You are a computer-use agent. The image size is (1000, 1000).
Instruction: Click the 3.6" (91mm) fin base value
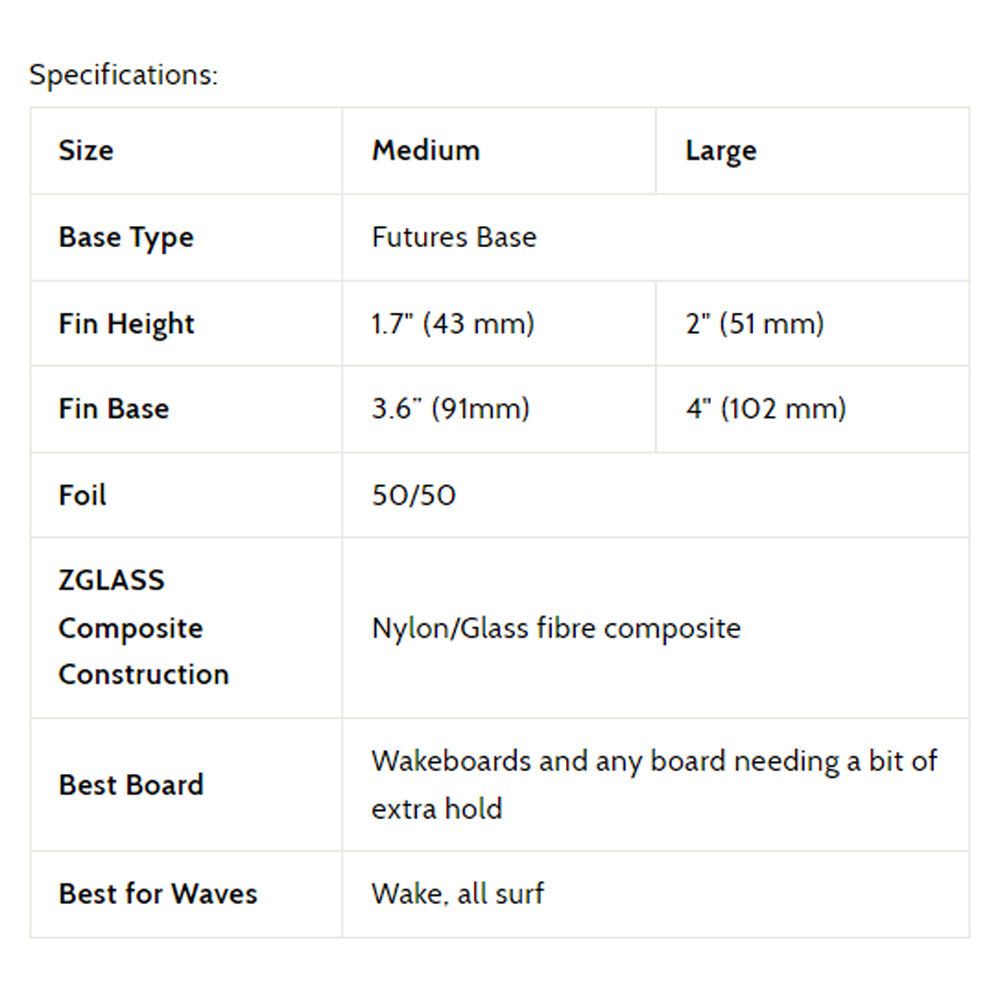pos(451,409)
